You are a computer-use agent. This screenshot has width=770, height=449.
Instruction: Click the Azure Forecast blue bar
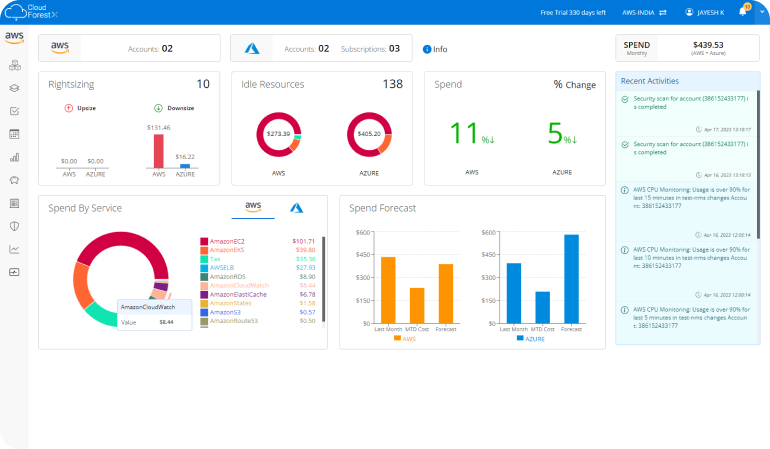(572, 279)
